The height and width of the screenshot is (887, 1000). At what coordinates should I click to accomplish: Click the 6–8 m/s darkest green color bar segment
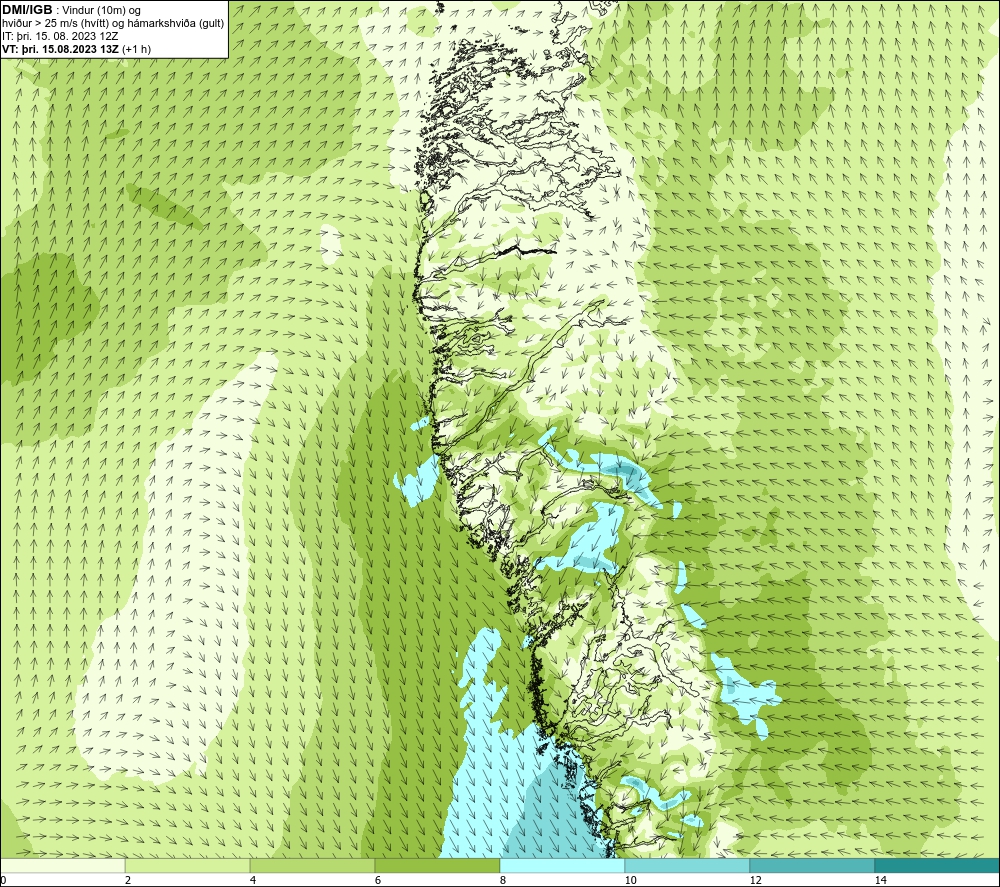click(438, 865)
